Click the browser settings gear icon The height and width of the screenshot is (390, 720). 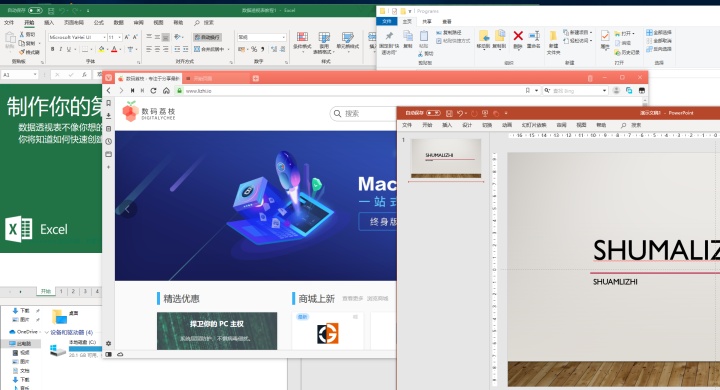[108, 343]
